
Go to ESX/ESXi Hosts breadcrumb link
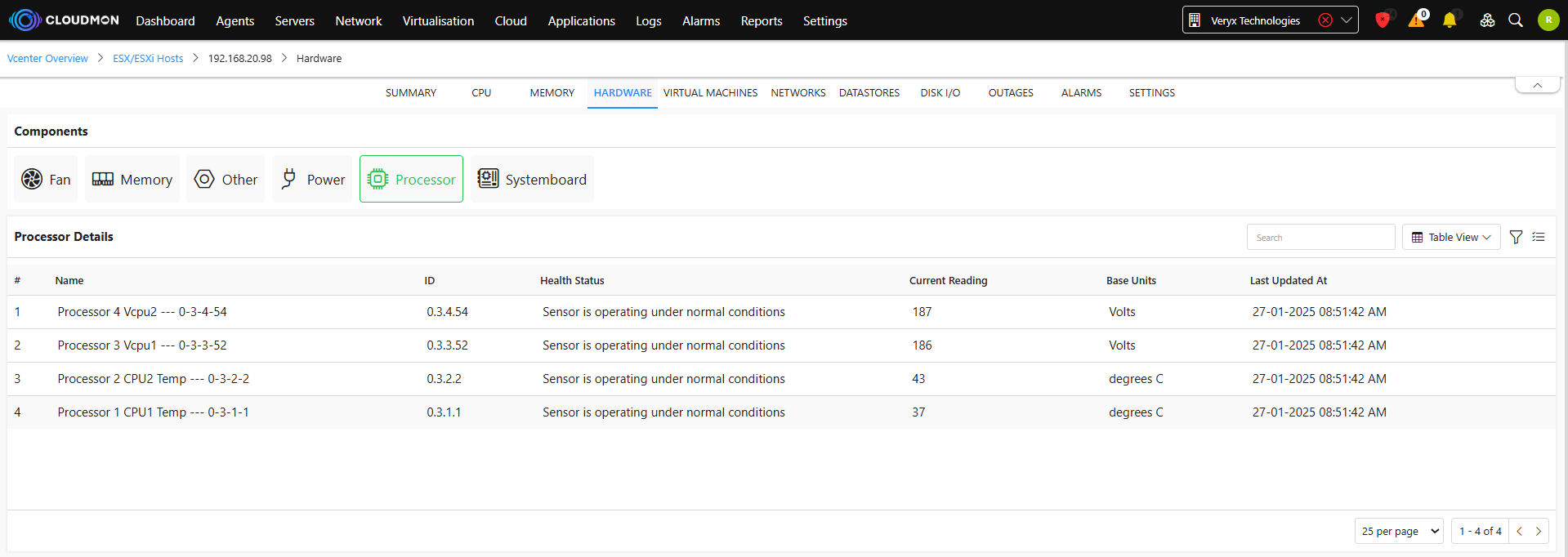tap(148, 59)
